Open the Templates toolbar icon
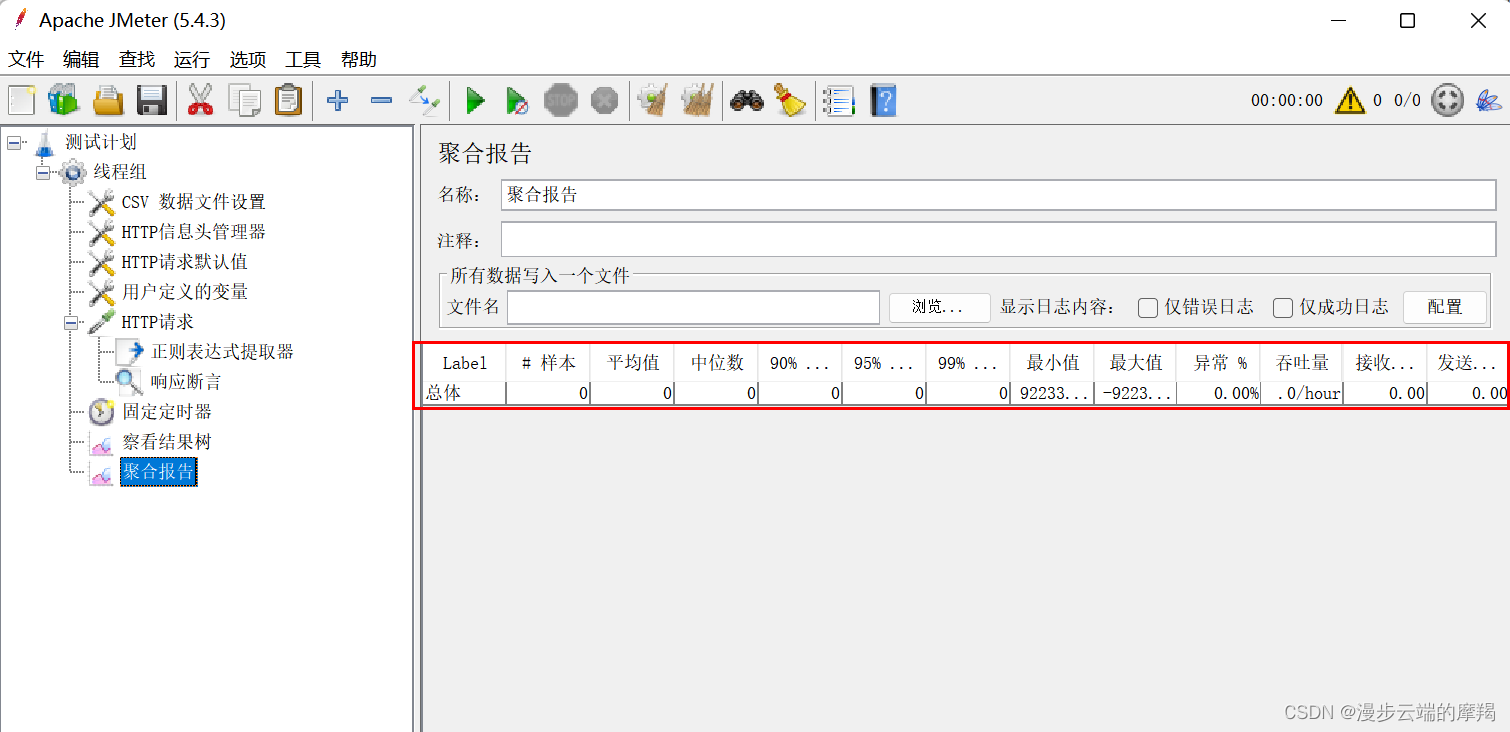 pyautogui.click(x=63, y=100)
